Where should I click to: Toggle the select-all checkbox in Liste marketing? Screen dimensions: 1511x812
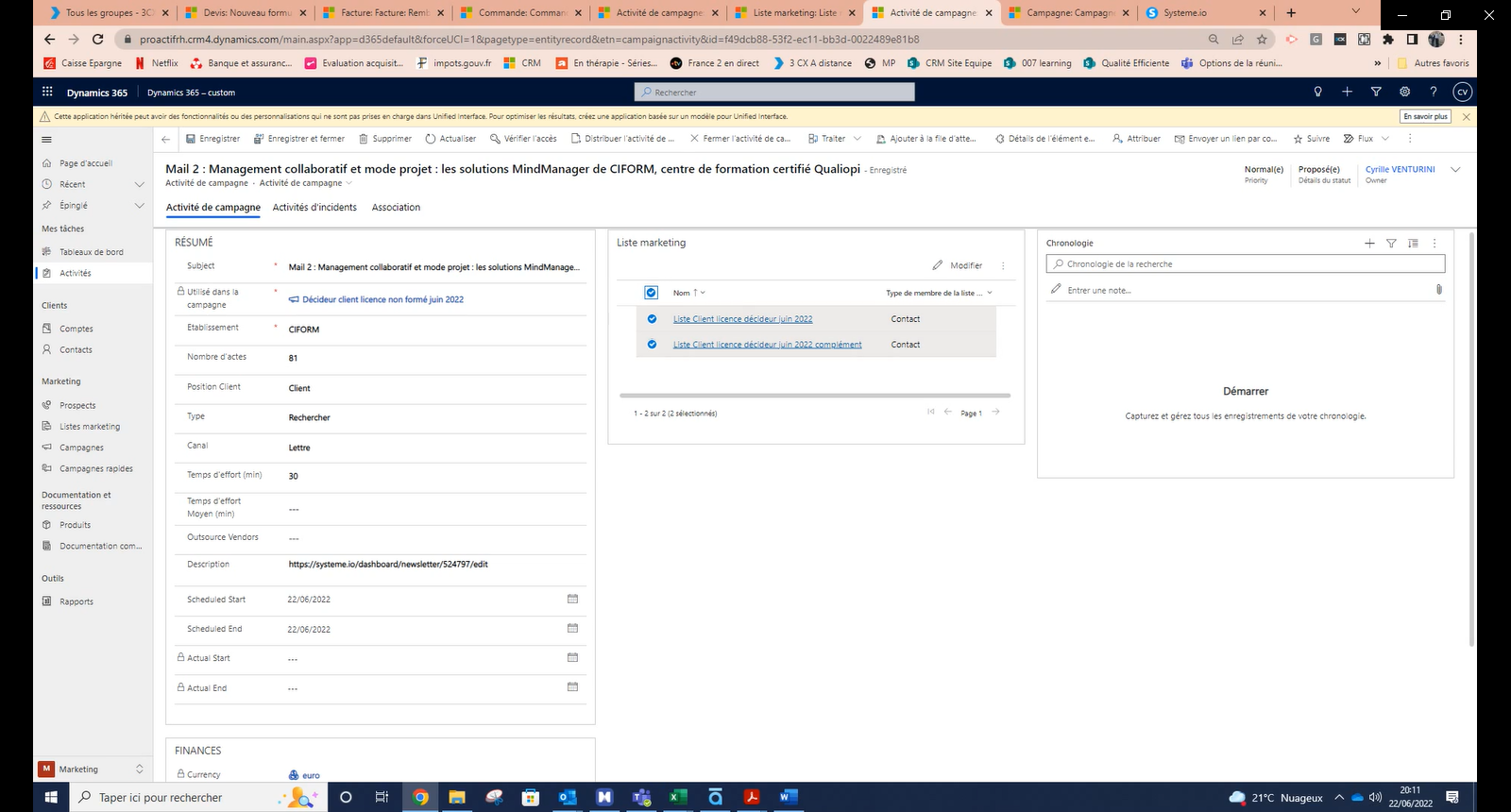(651, 293)
